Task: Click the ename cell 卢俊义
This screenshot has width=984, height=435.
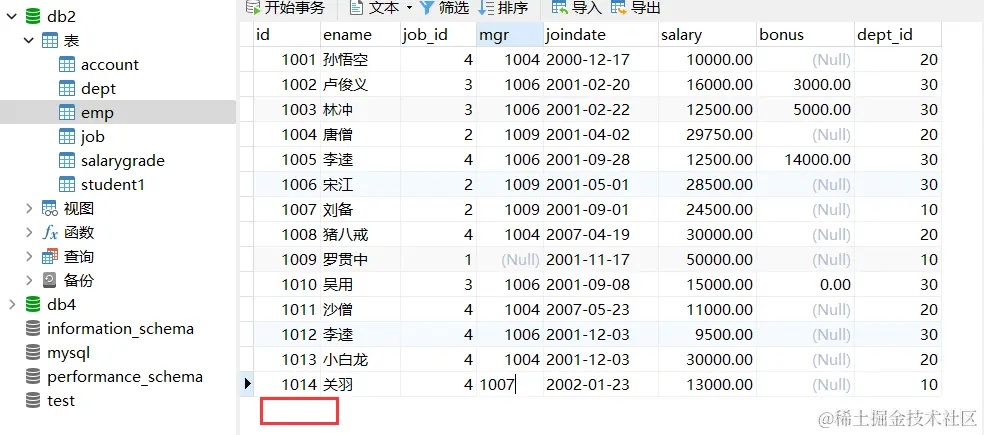Action: pyautogui.click(x=360, y=85)
